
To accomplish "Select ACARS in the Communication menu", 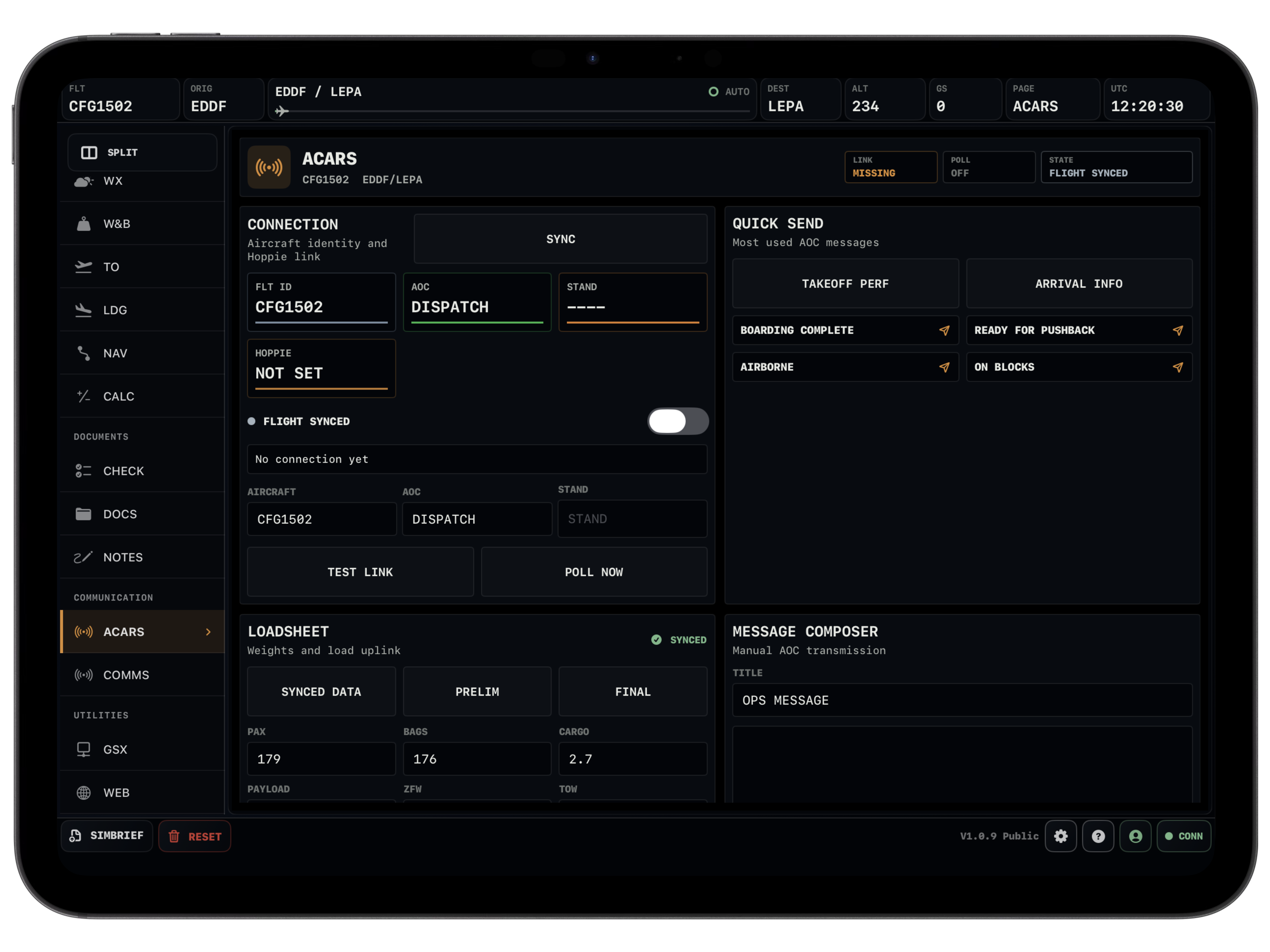I will coord(142,632).
